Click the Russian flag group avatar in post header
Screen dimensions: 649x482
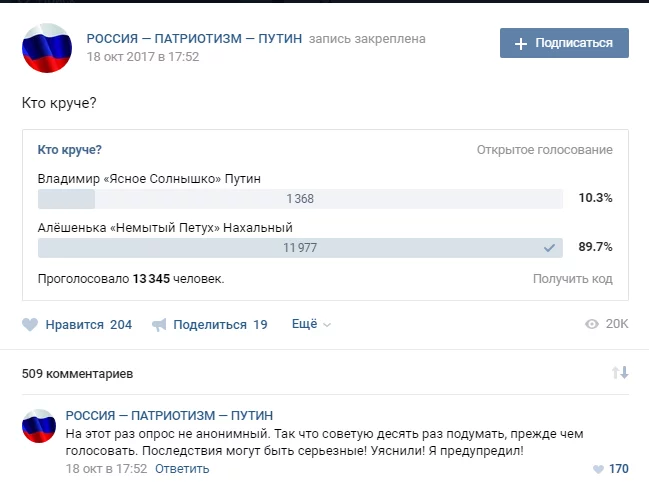tap(47, 47)
